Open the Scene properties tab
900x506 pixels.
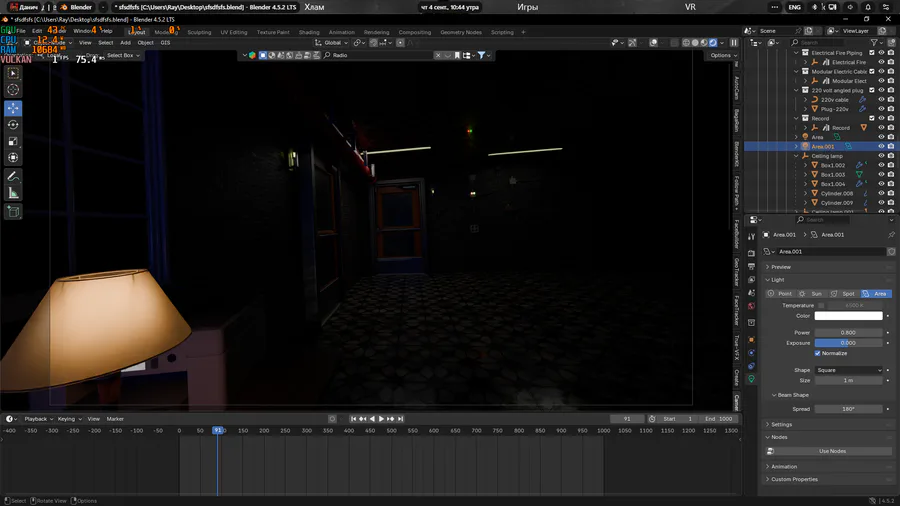pyautogui.click(x=751, y=293)
